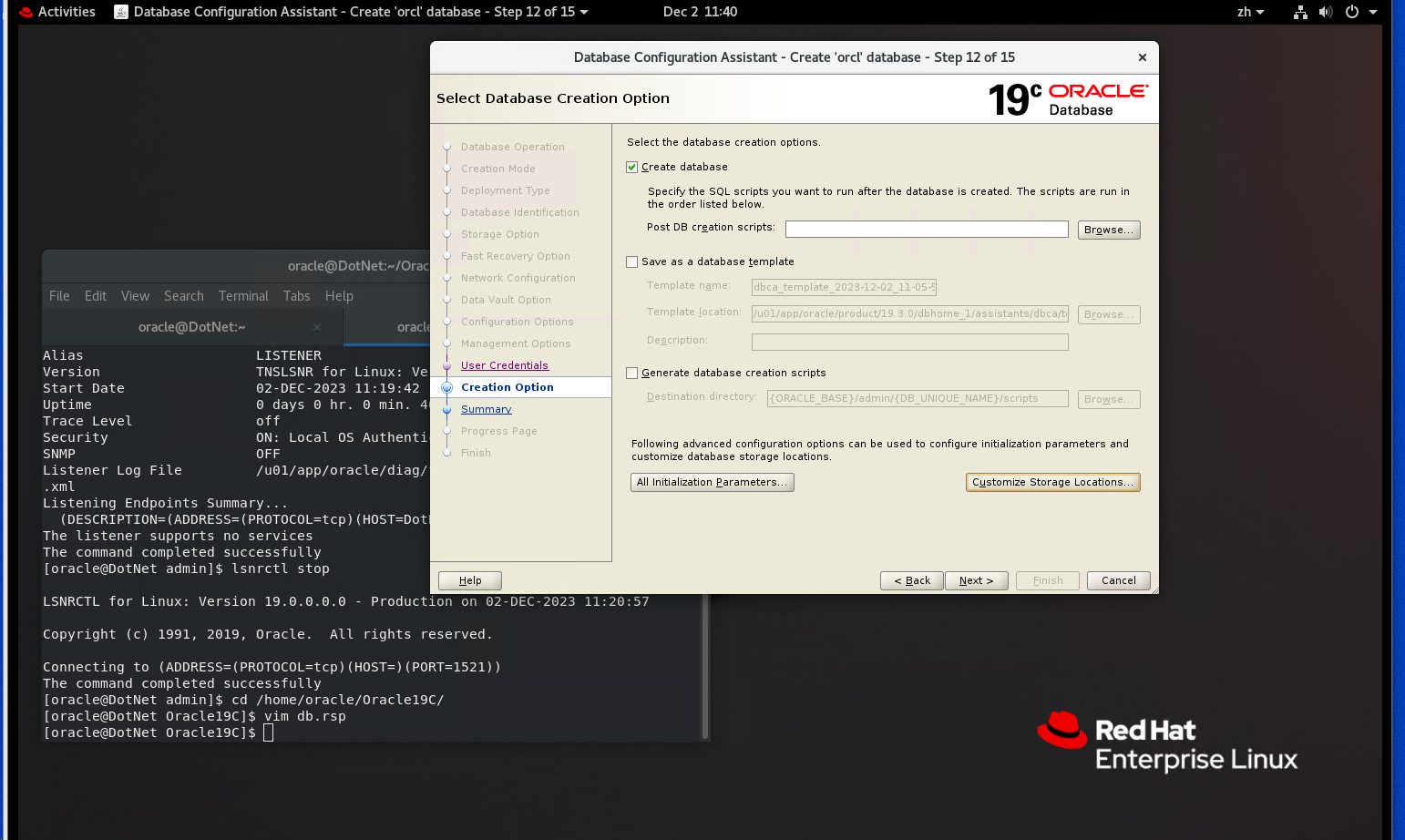This screenshot has width=1405, height=840.
Task: Click the Progress Page step
Action: 499,432
